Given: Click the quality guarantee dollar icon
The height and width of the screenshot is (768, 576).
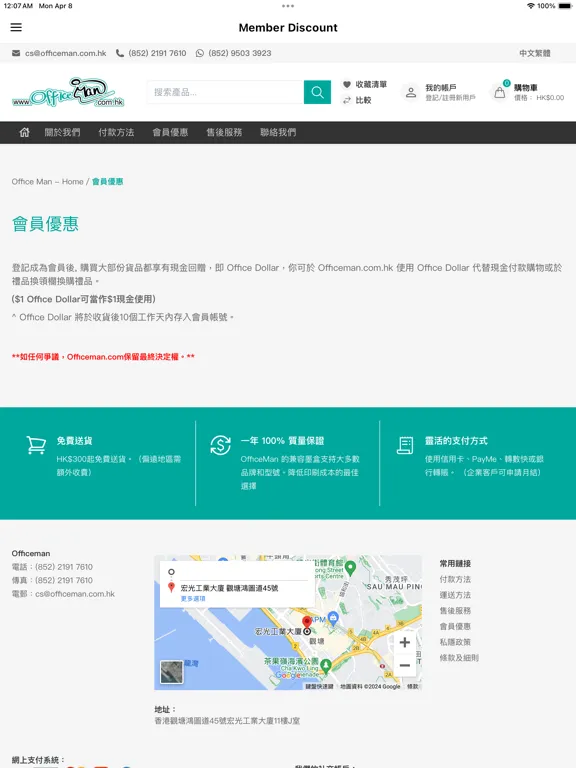Looking at the screenshot, I should tap(220, 445).
